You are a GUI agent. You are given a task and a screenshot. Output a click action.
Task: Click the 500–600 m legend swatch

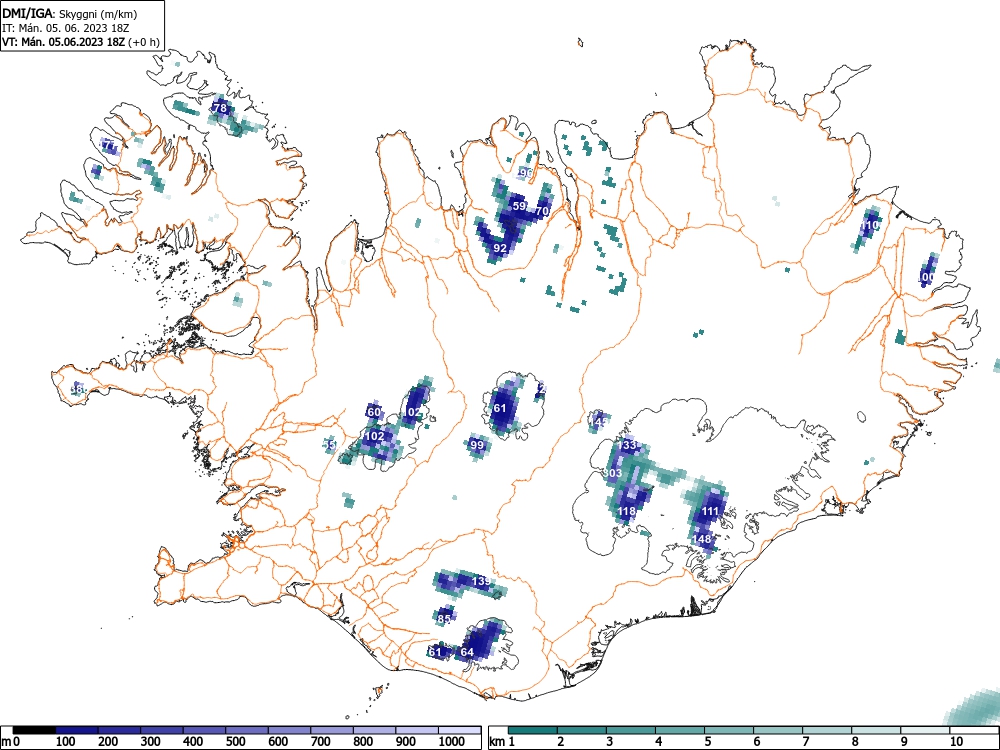coord(247,730)
